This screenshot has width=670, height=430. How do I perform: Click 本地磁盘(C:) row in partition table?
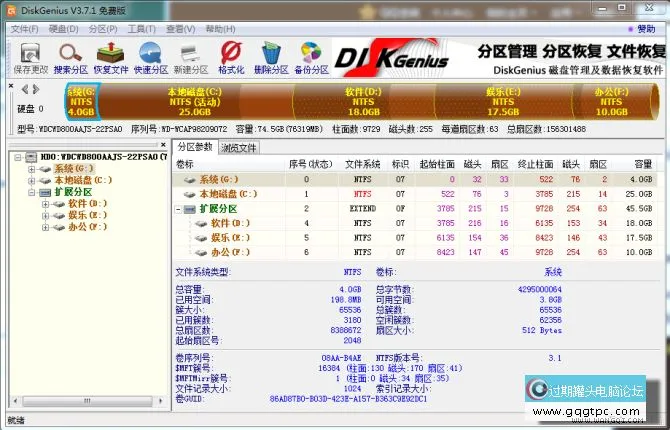coord(414,194)
